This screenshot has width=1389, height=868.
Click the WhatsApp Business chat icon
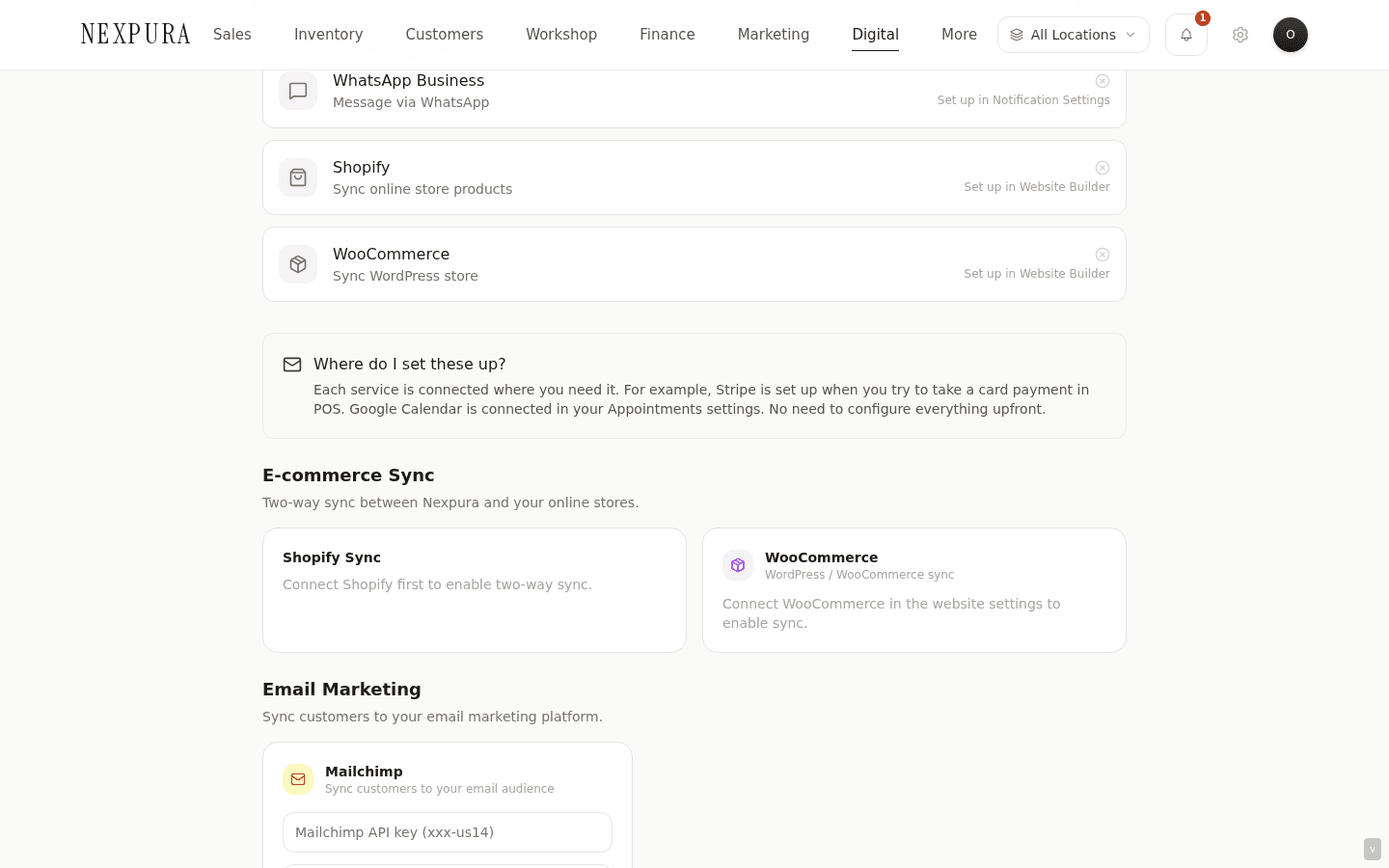coord(298,91)
